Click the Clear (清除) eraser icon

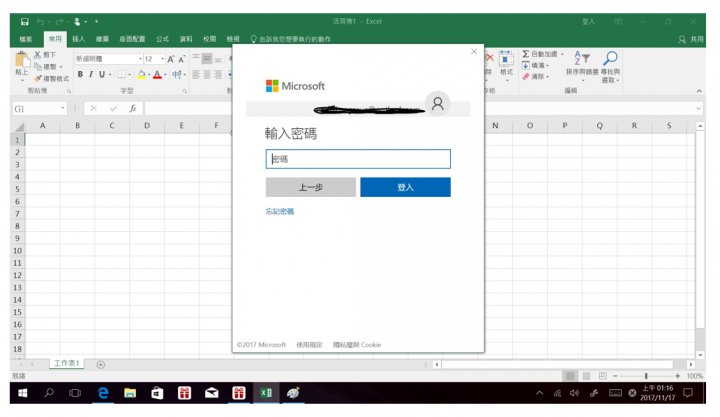click(526, 77)
